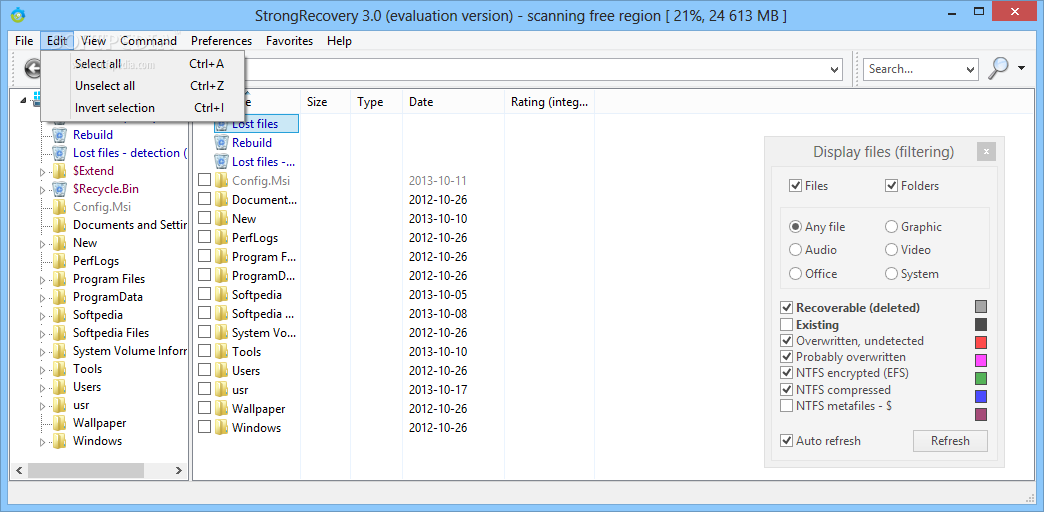Close the Display files filtering panel

[x=986, y=152]
